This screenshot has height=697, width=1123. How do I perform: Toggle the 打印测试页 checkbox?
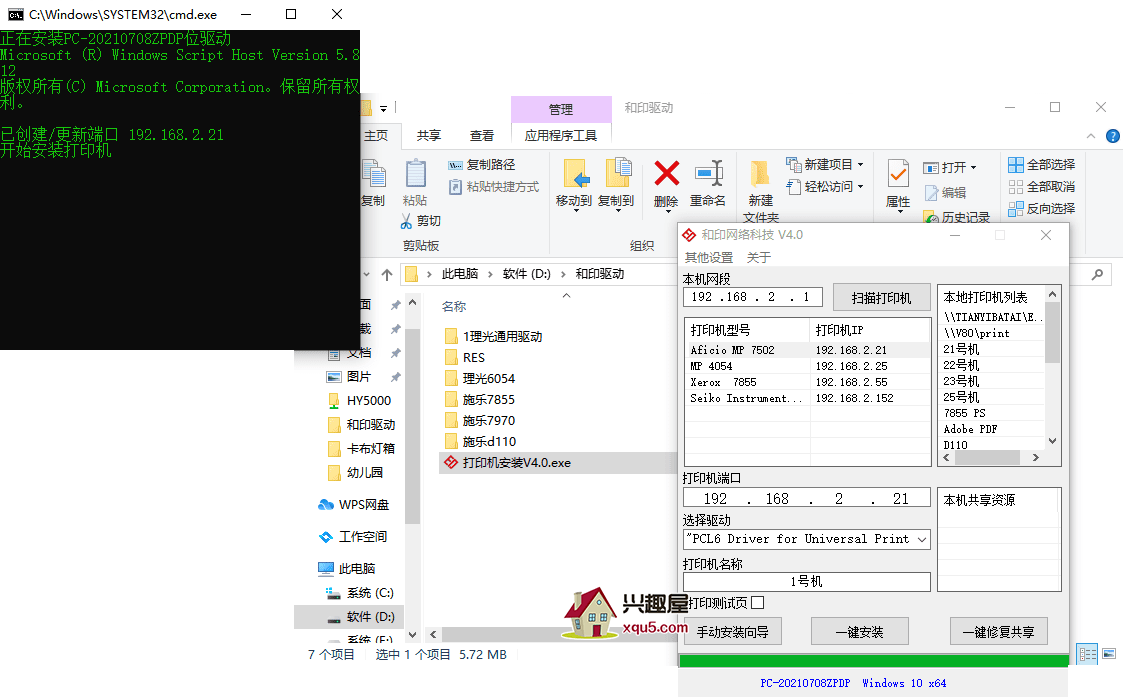[x=758, y=602]
